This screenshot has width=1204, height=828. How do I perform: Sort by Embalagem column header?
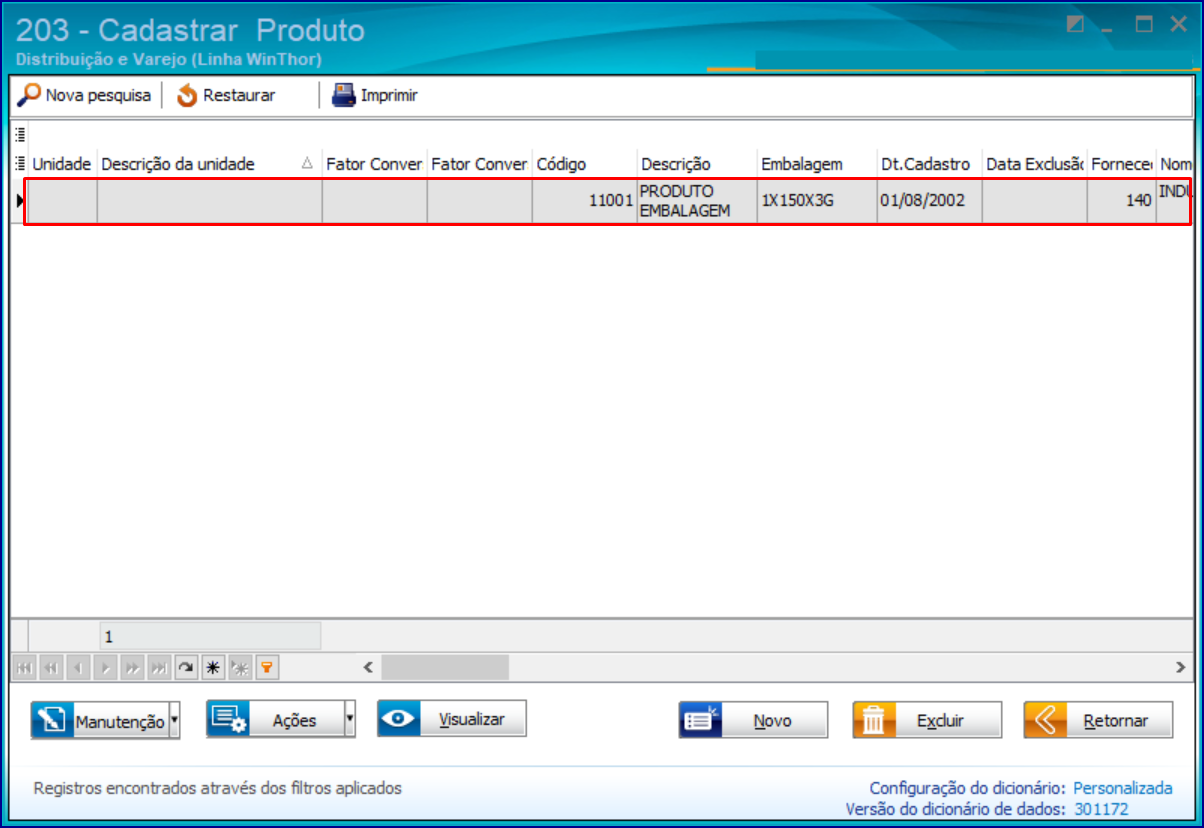(x=817, y=164)
